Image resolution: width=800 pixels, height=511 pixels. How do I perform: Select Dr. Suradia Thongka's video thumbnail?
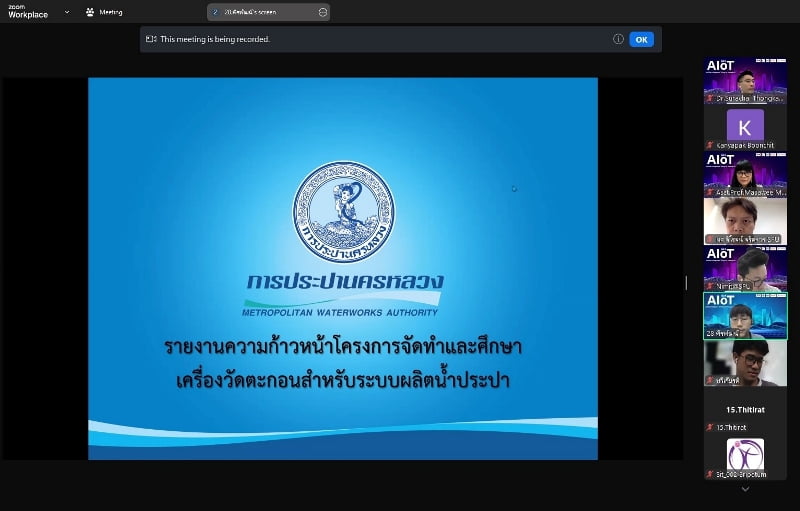[745, 81]
